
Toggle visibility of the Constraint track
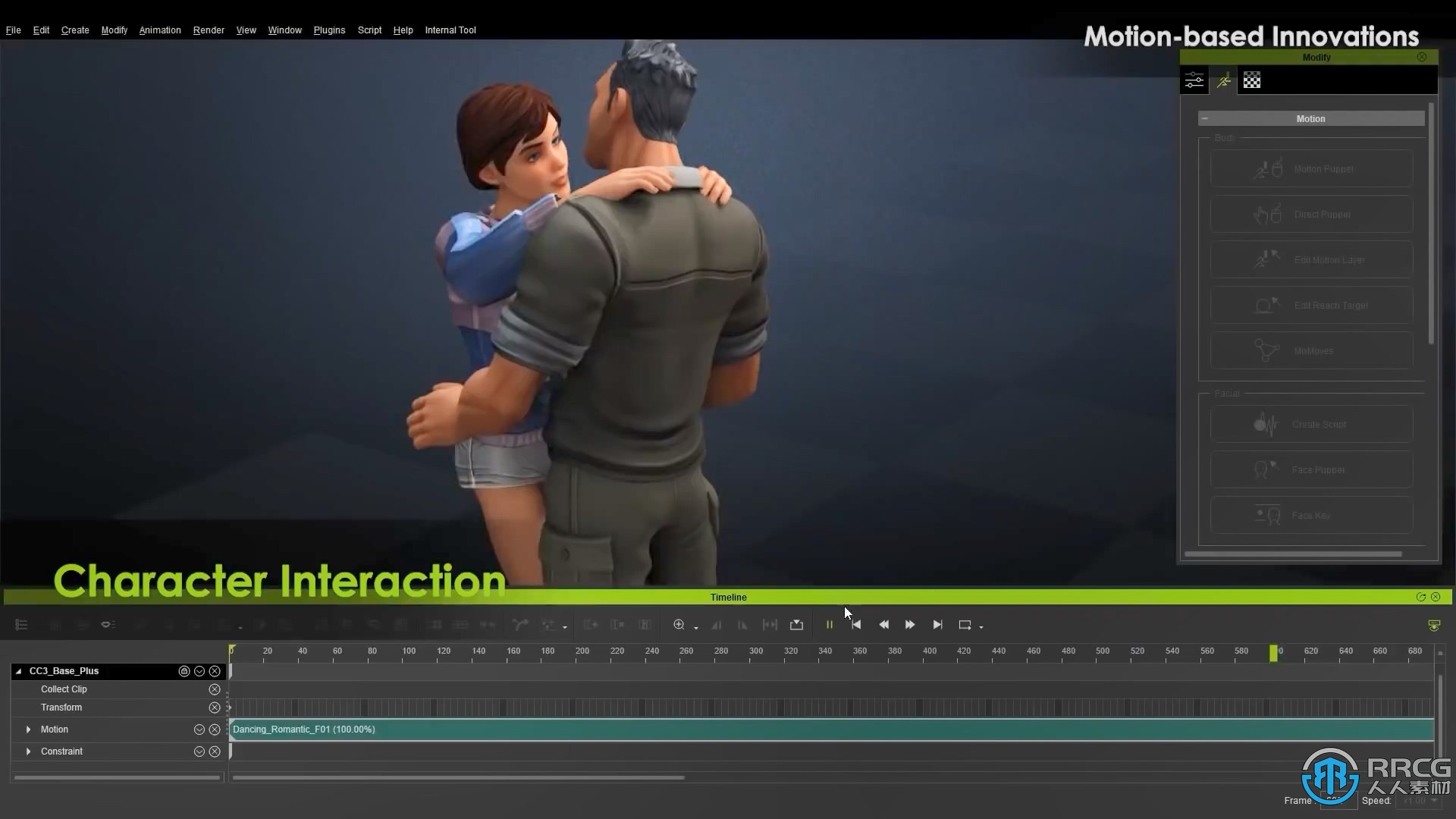click(198, 751)
